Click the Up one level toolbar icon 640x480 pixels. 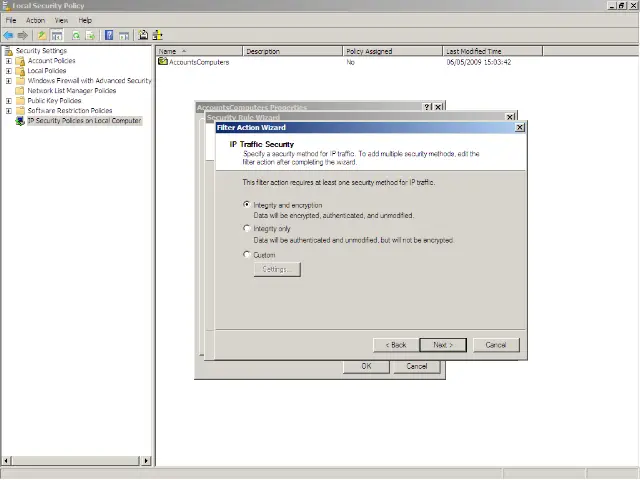pos(42,35)
